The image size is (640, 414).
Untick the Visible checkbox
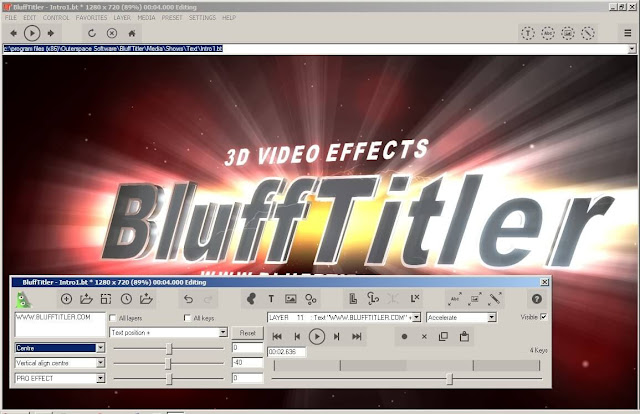(x=544, y=316)
